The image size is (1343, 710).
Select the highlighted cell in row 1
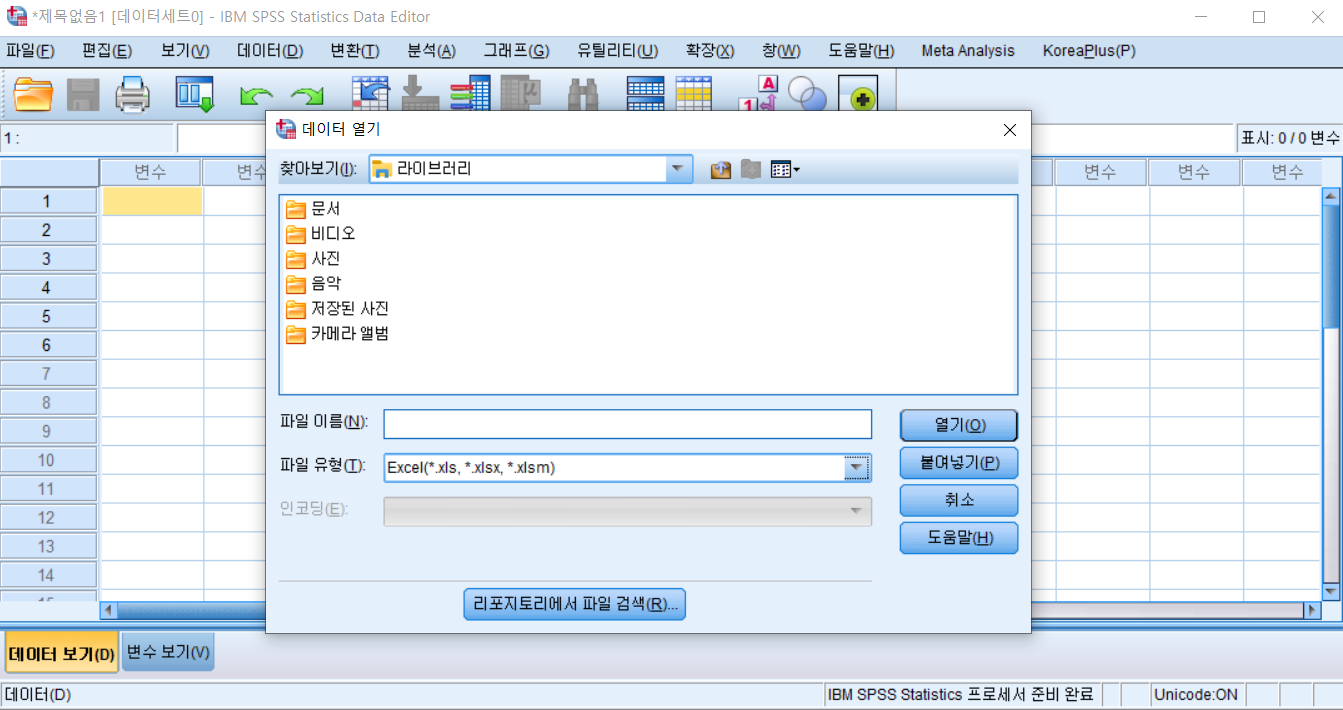coord(153,201)
